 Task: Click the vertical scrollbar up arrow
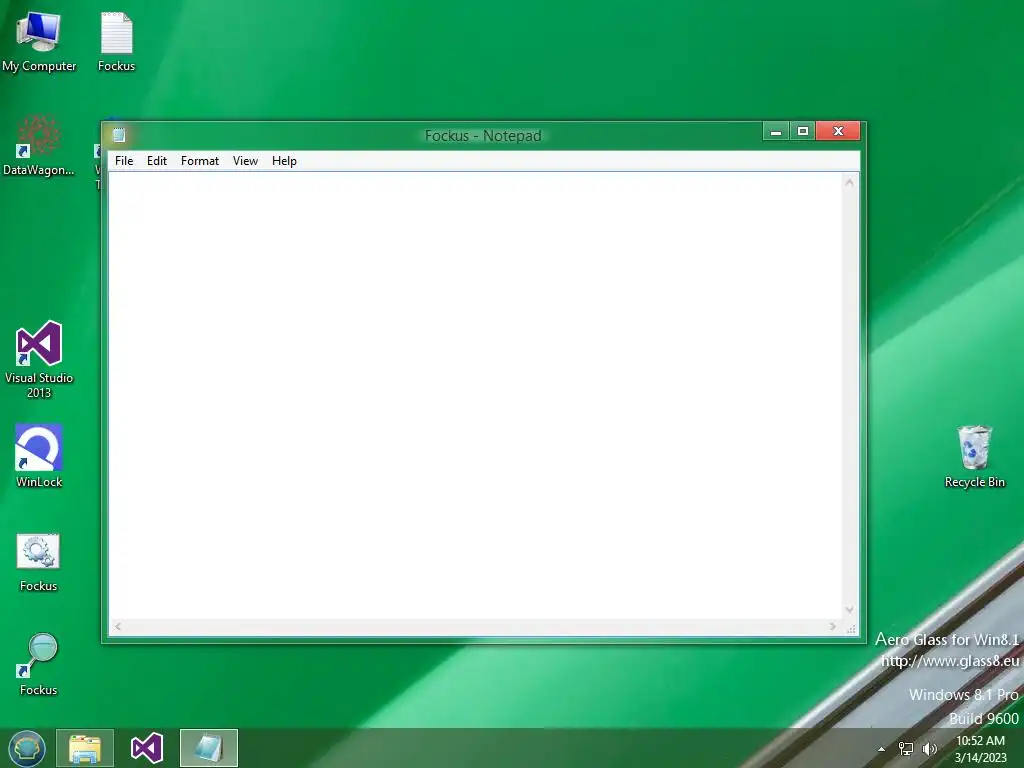850,182
